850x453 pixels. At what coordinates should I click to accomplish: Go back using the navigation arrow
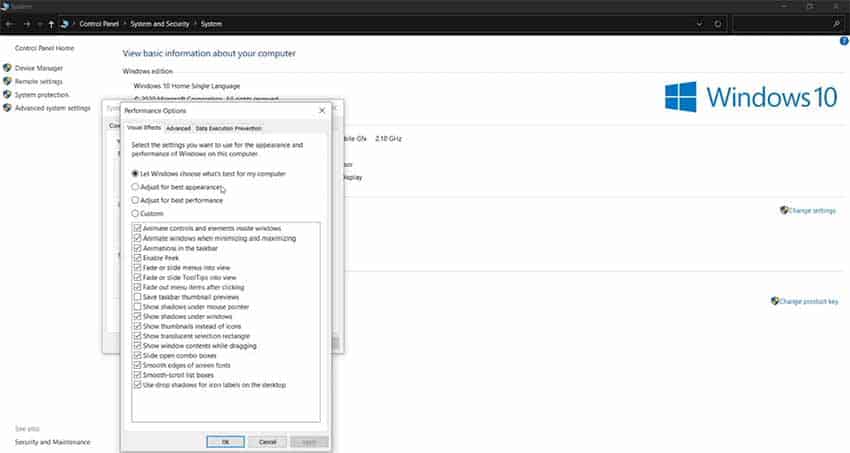tap(10, 24)
